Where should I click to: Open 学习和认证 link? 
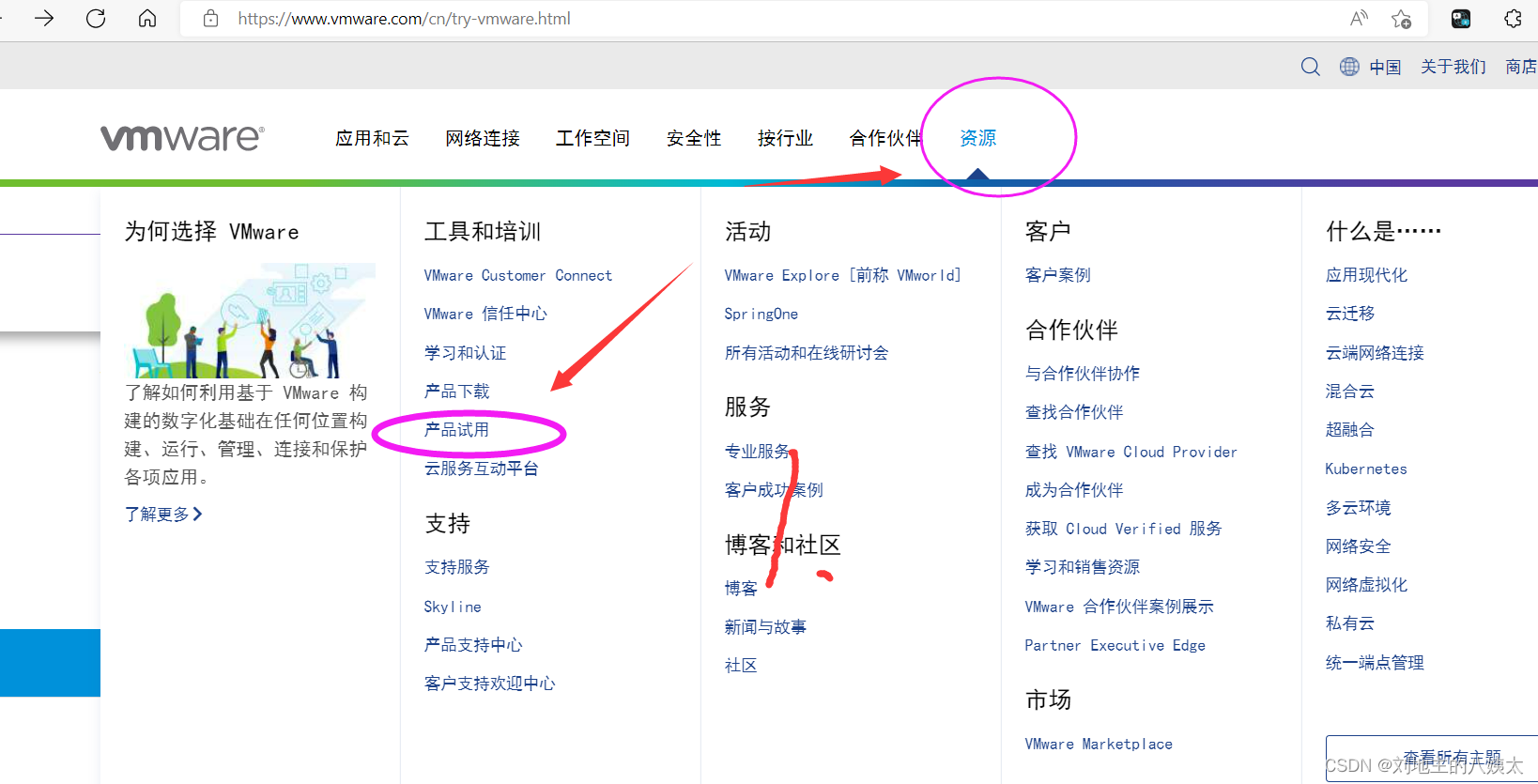tap(465, 353)
